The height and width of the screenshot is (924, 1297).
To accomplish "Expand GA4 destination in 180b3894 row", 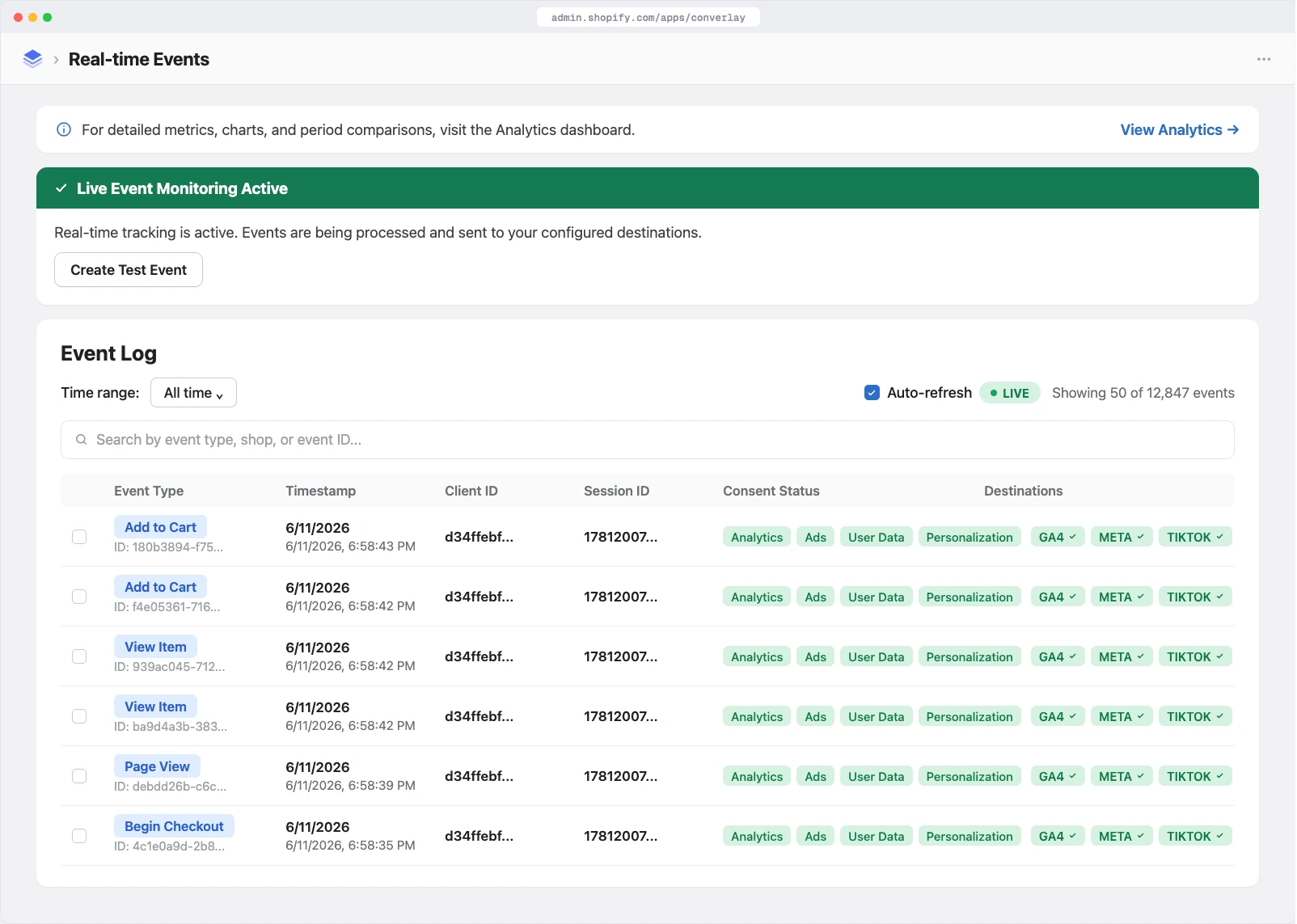I will (1057, 537).
